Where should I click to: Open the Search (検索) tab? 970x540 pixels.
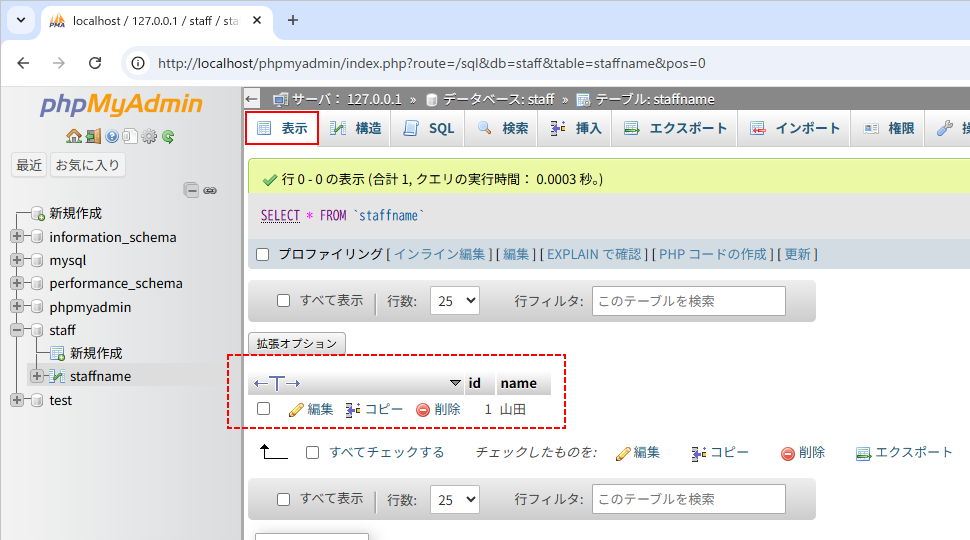(503, 128)
